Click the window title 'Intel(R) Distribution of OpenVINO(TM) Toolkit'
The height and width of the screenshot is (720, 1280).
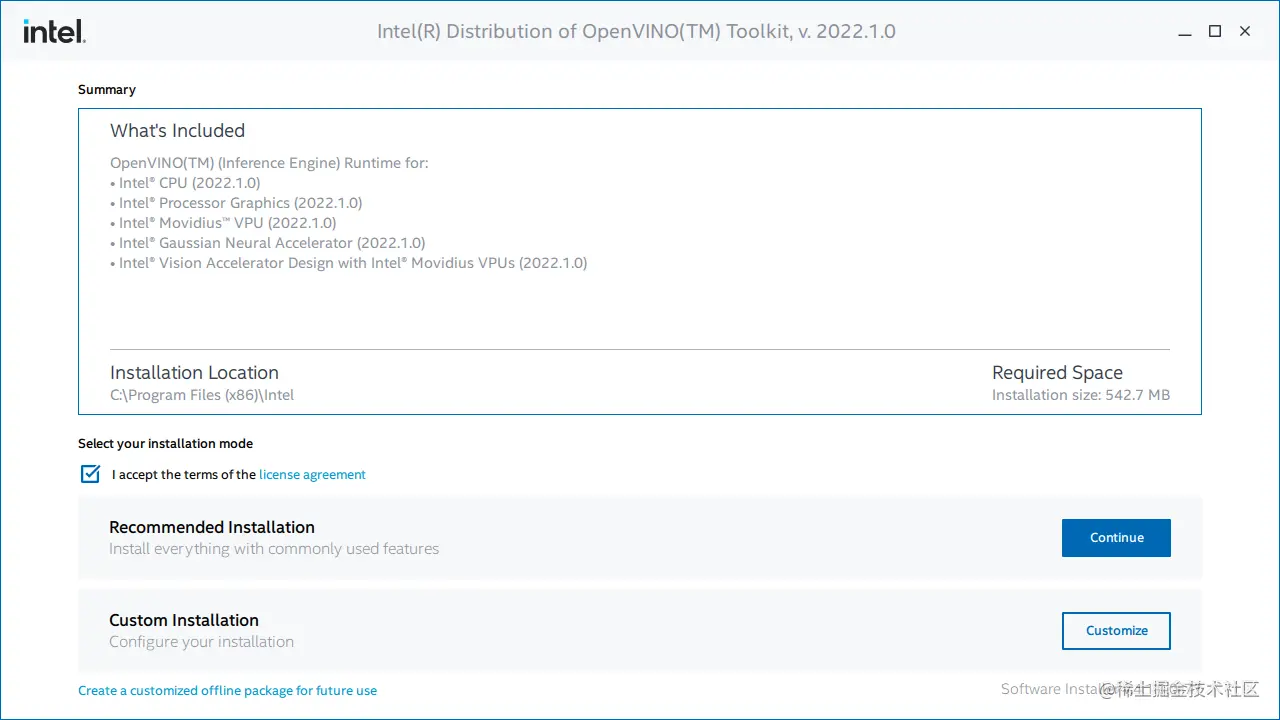(636, 32)
